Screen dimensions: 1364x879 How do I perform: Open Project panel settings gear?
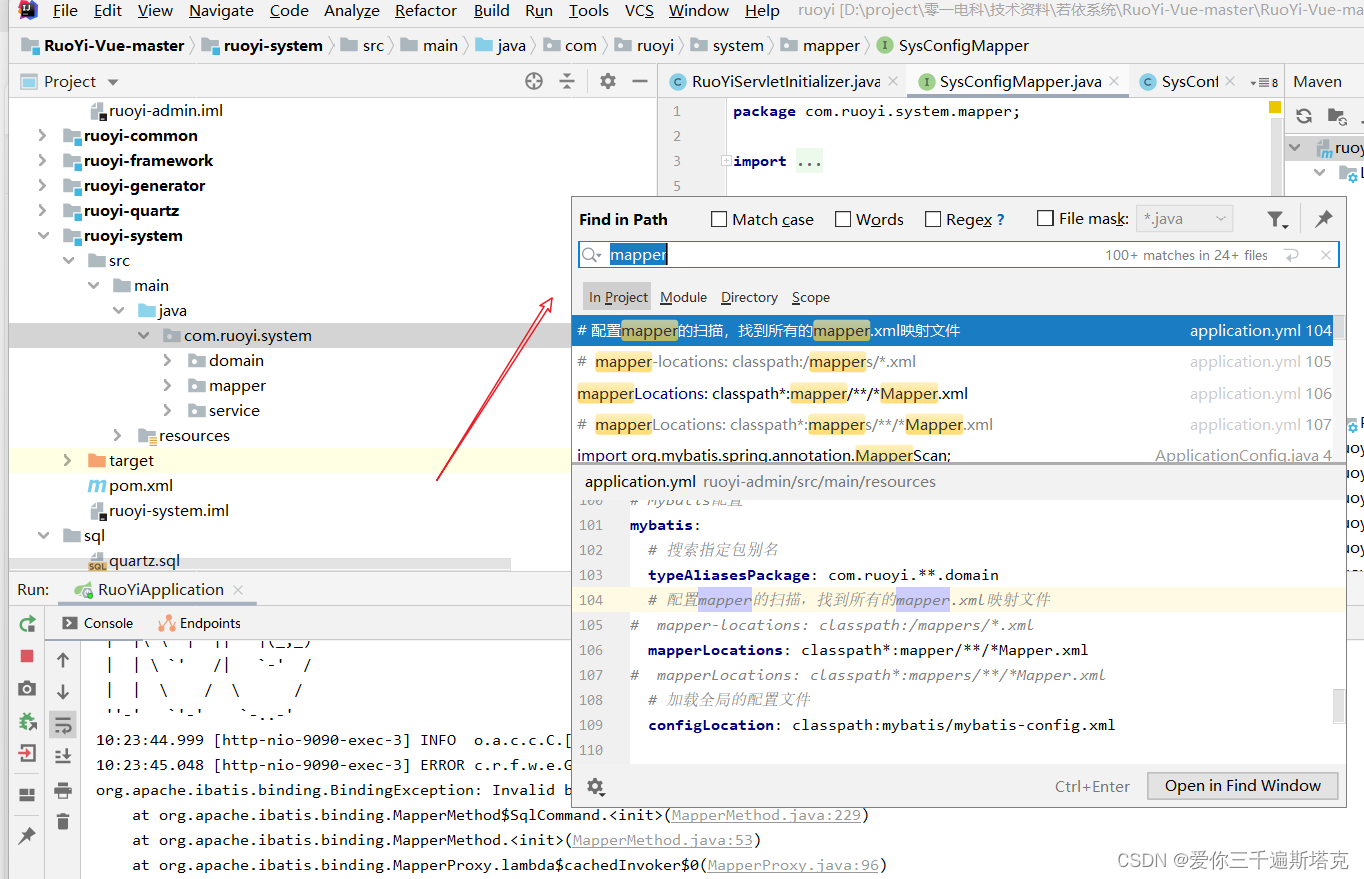606,81
